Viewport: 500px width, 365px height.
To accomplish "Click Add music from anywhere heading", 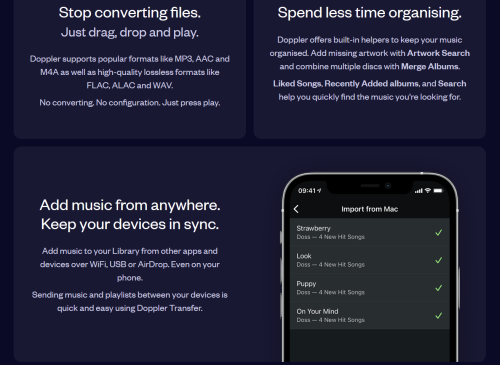I will tap(130, 205).
